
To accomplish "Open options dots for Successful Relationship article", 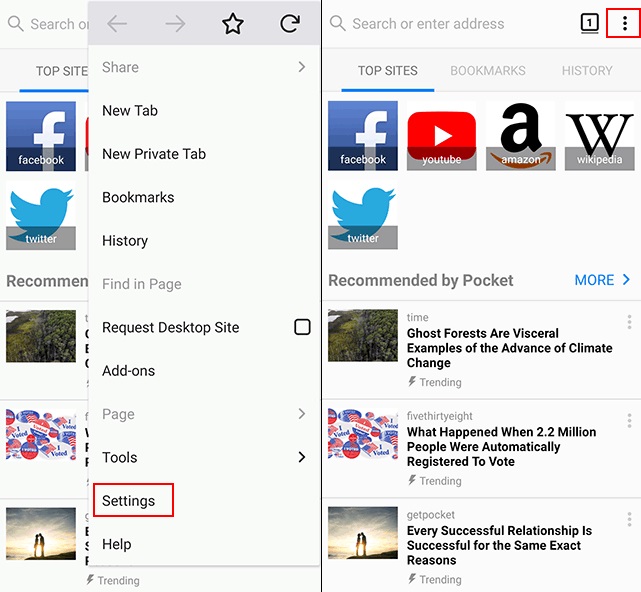I will (629, 519).
